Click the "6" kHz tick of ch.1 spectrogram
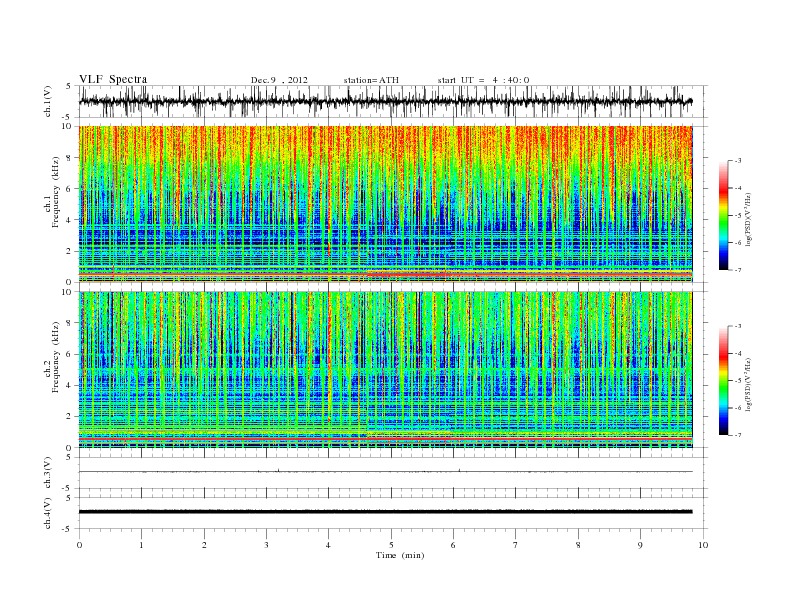 [x=69, y=189]
